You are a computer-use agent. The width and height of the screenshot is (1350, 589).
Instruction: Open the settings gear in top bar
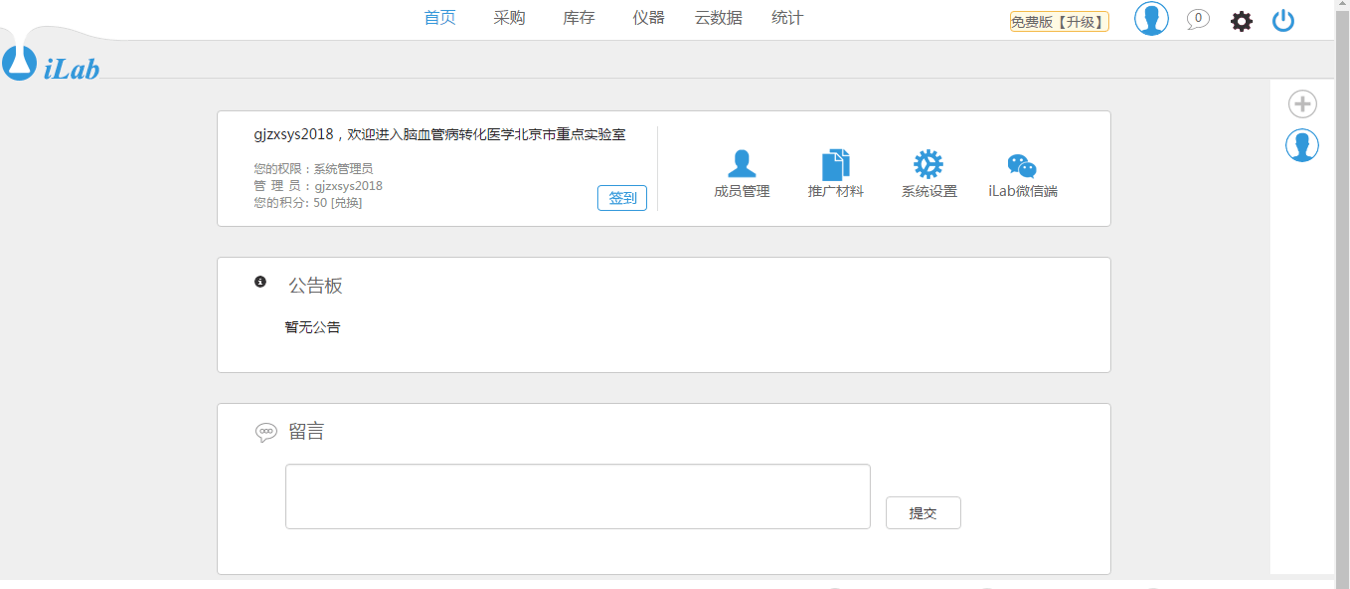1241,21
